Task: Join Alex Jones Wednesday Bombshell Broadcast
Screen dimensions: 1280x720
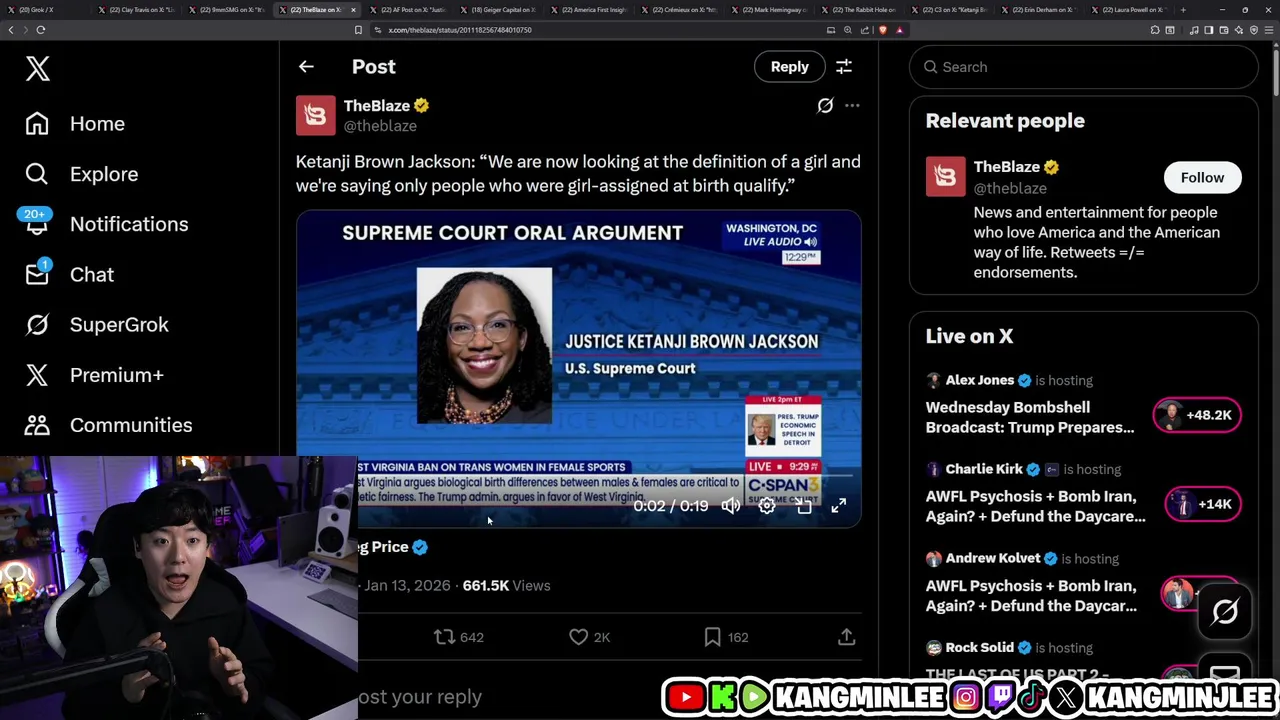Action: click(x=1030, y=417)
